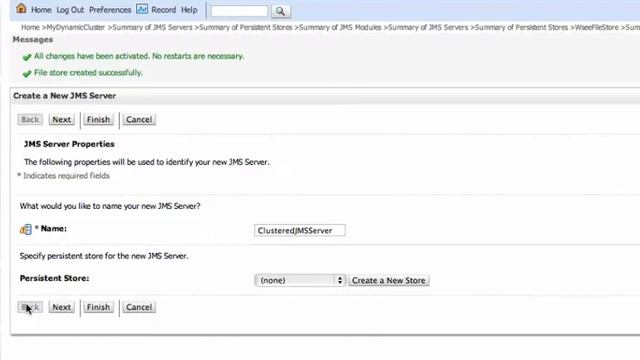Click the Record chart icon
The height and width of the screenshot is (360, 640).
coord(142,9)
